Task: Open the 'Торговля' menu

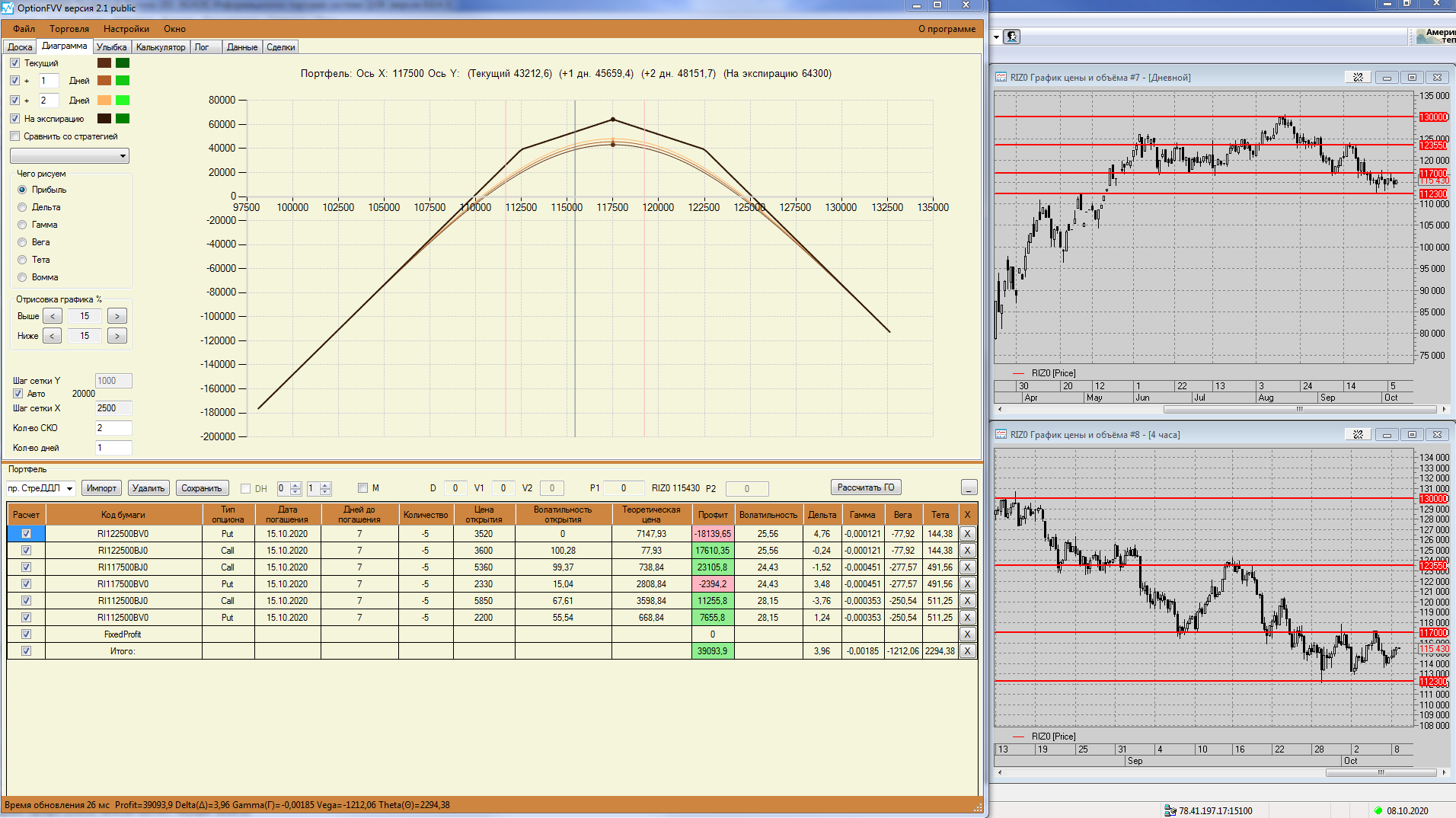Action: (69, 29)
